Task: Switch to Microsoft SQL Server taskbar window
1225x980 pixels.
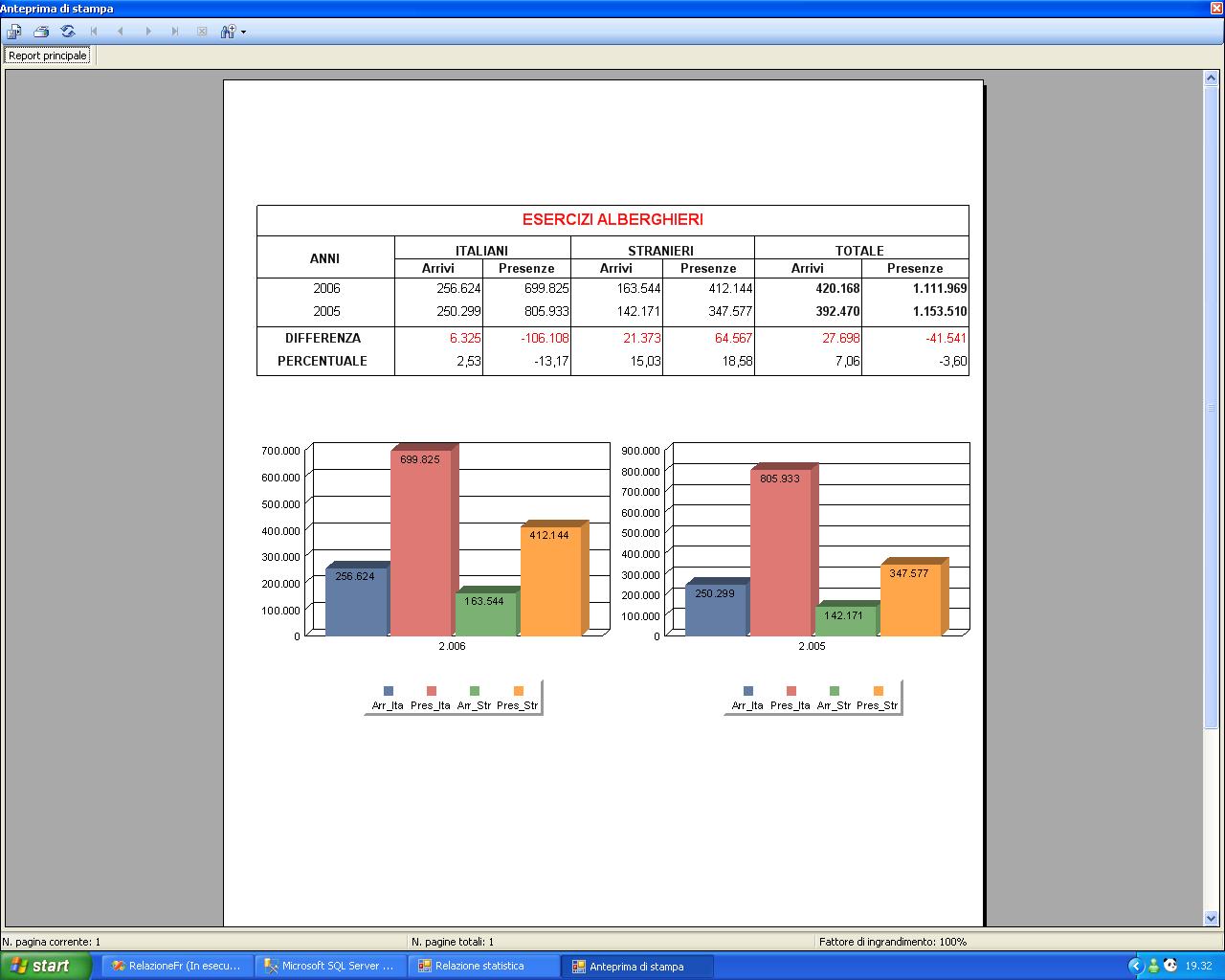Action: click(330, 966)
